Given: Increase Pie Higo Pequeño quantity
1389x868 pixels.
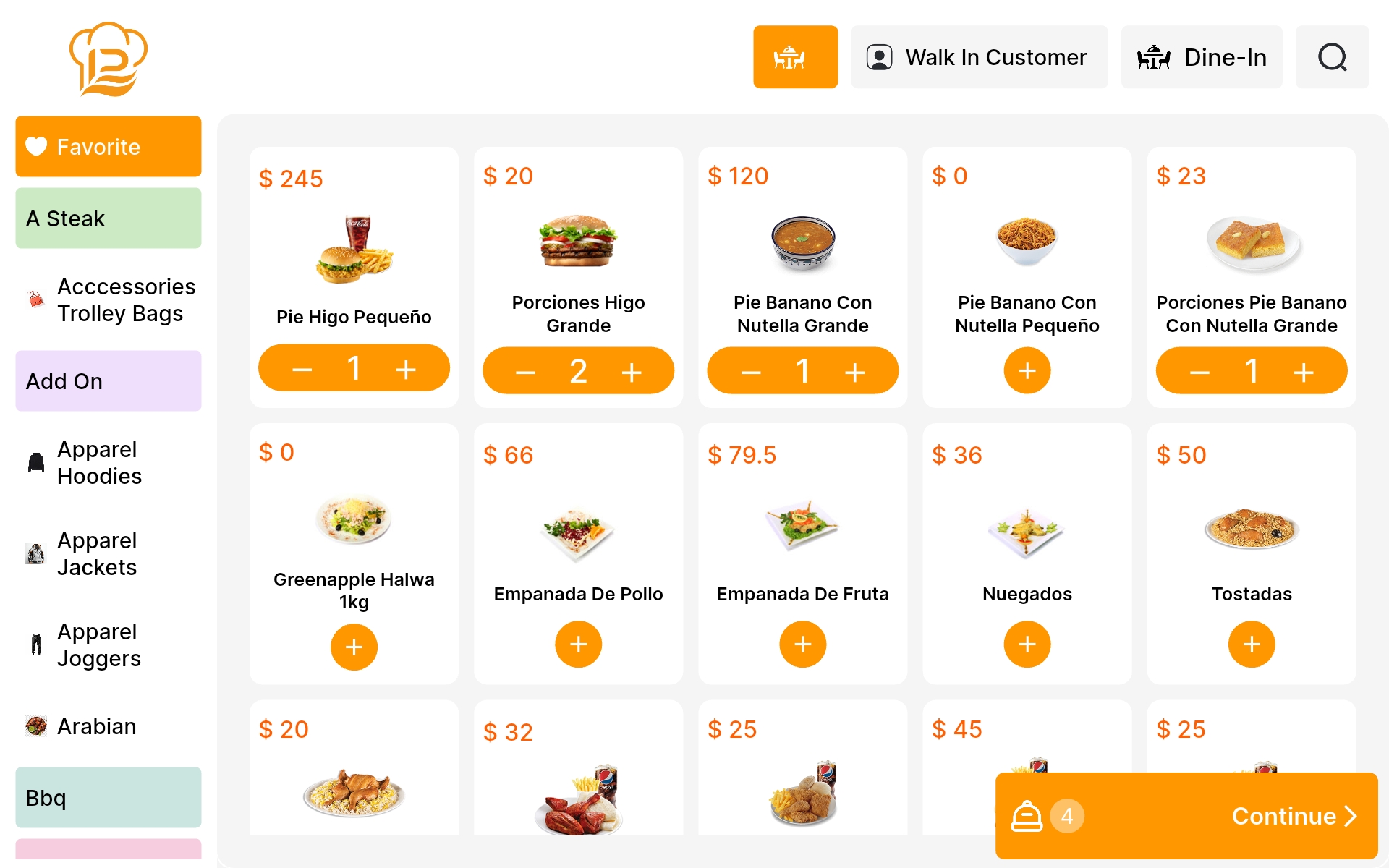Looking at the screenshot, I should click(x=406, y=369).
